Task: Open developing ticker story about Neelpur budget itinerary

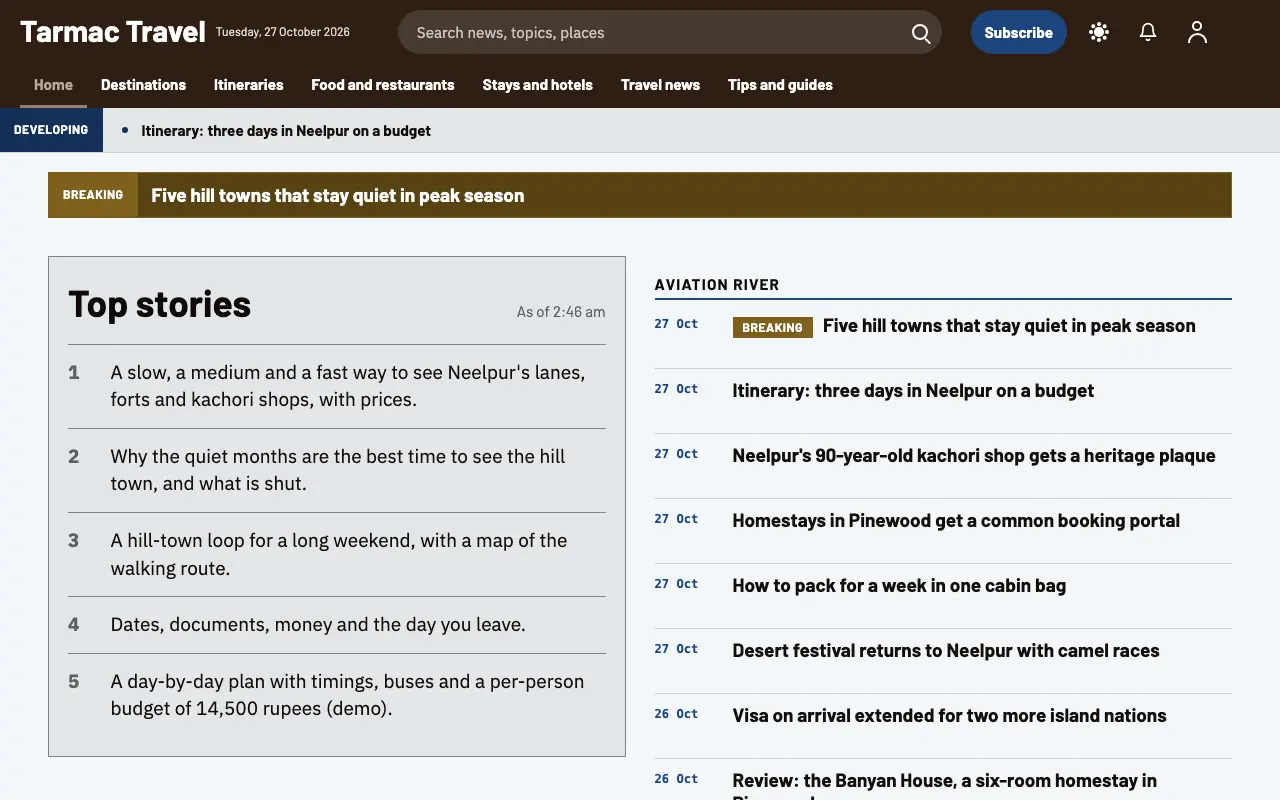Action: (x=286, y=131)
